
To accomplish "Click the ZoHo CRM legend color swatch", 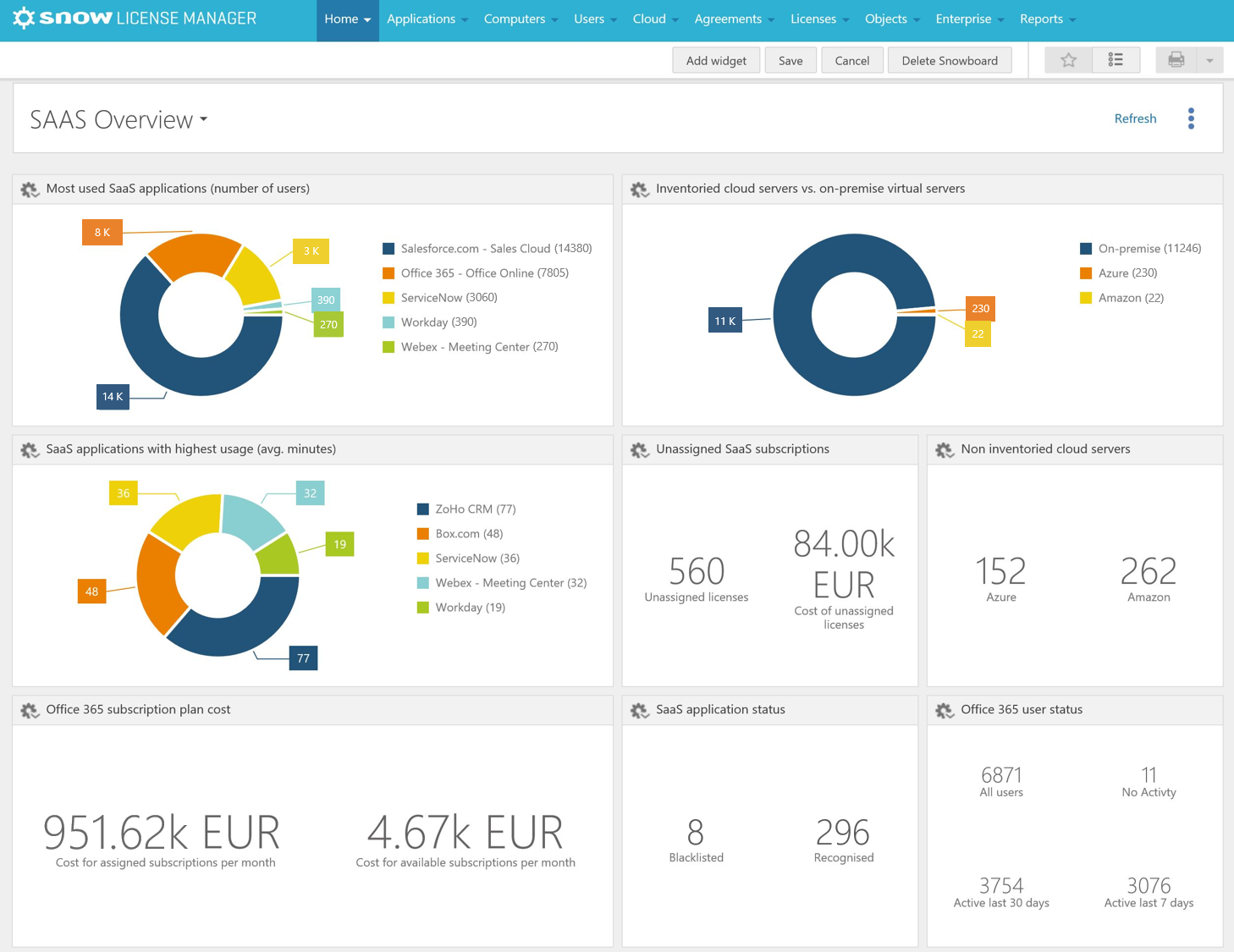I will (x=423, y=509).
